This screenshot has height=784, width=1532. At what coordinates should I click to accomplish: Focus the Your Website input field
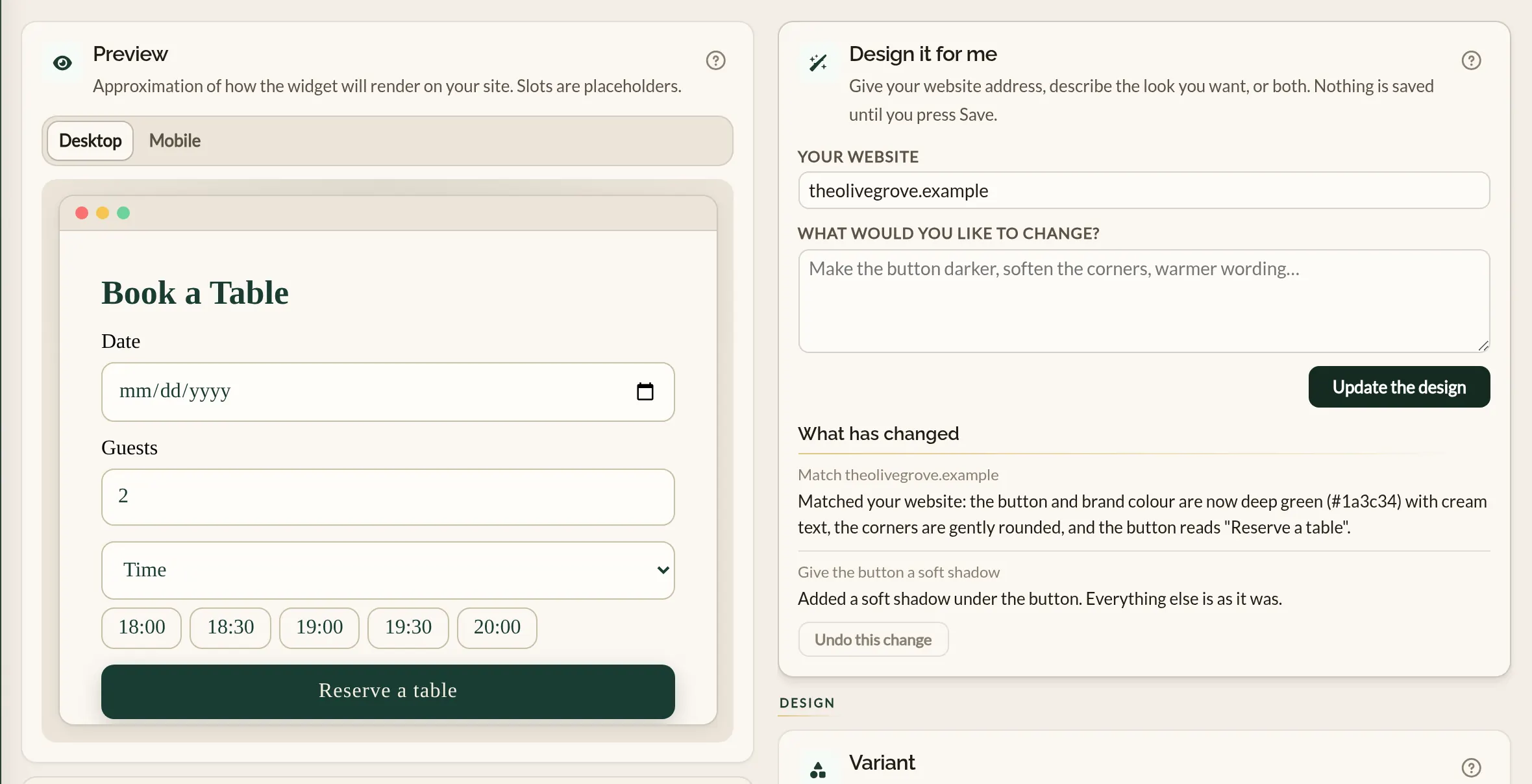1144,191
